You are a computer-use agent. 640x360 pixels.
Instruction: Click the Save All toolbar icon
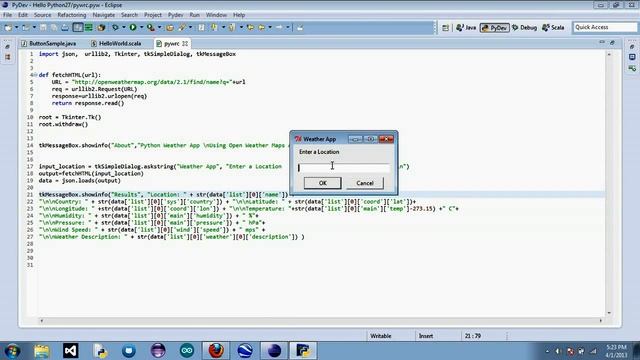pos(54,28)
